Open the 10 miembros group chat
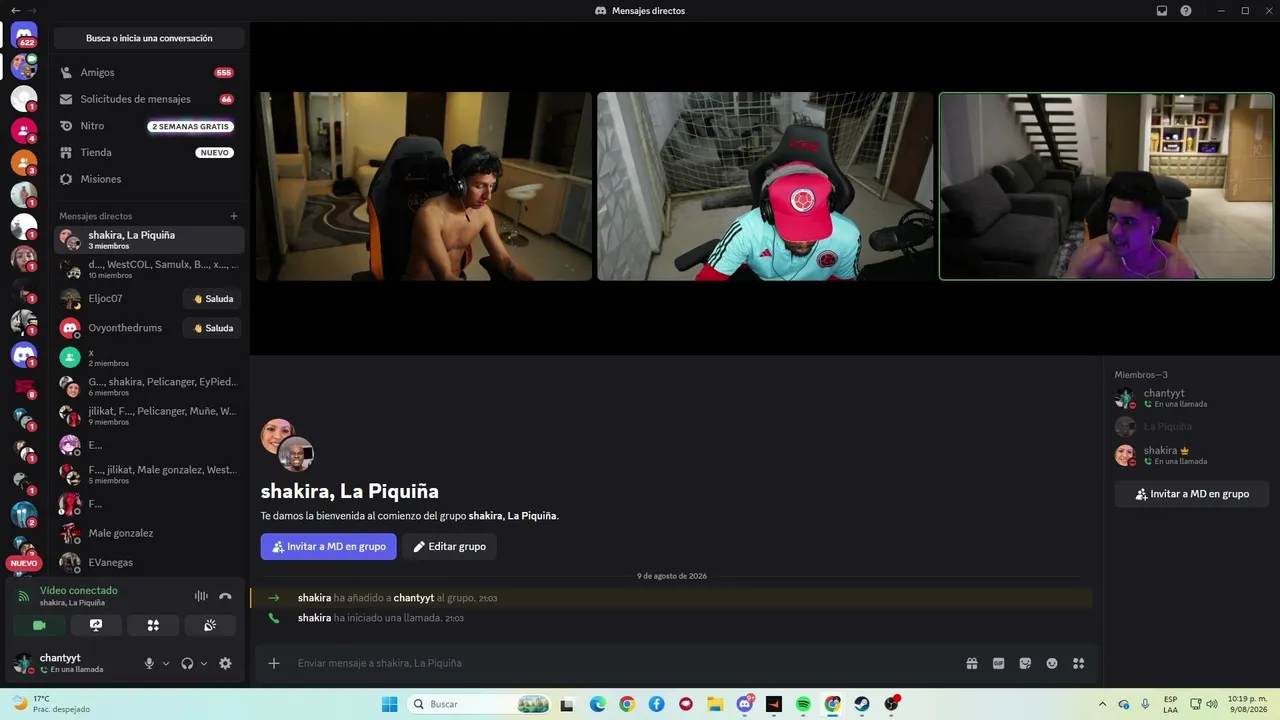The width and height of the screenshot is (1280, 720). 149,269
